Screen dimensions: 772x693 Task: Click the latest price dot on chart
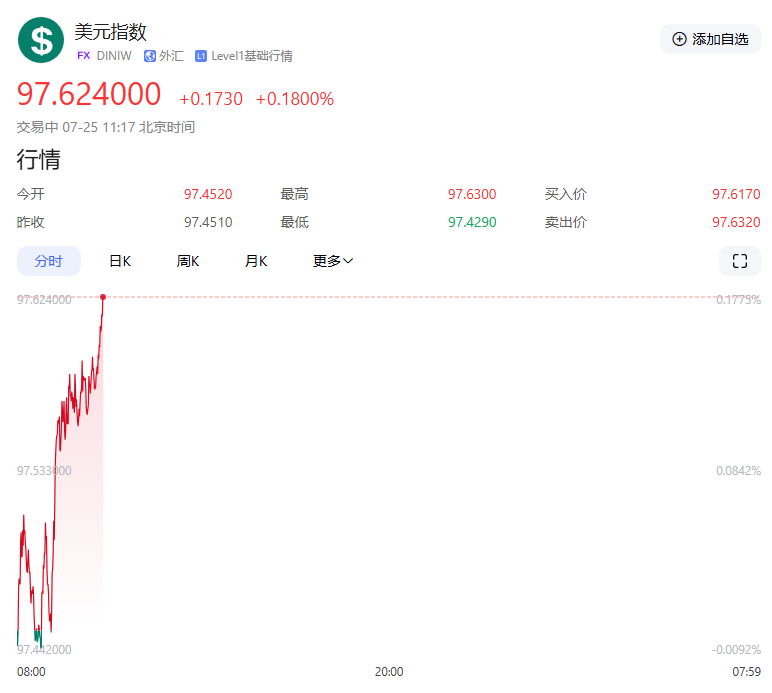(x=103, y=297)
